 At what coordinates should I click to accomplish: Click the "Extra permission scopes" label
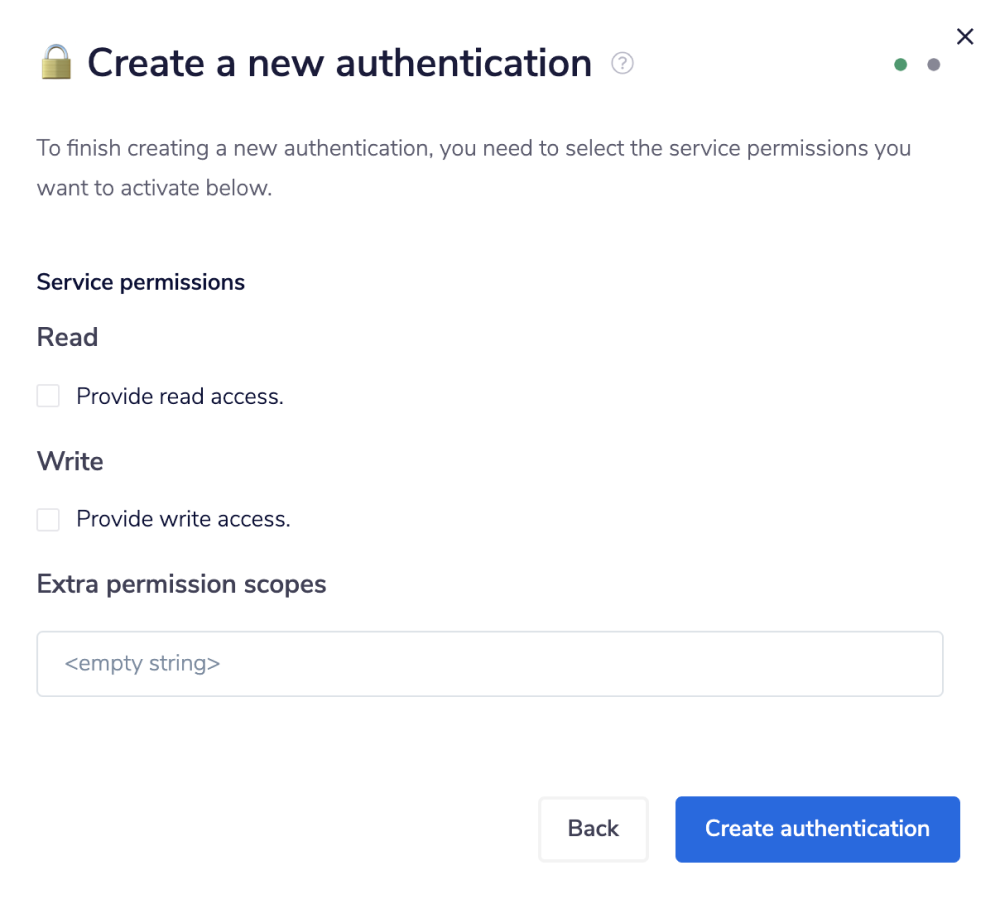[x=182, y=584]
